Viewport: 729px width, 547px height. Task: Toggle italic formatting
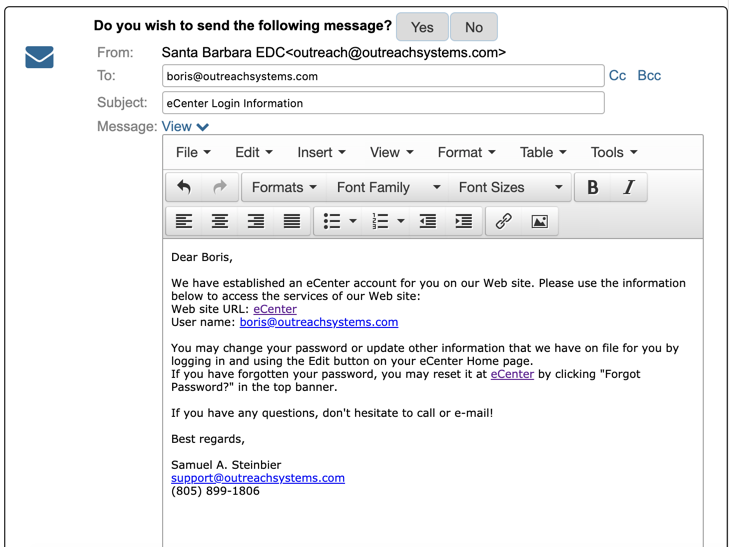point(629,187)
